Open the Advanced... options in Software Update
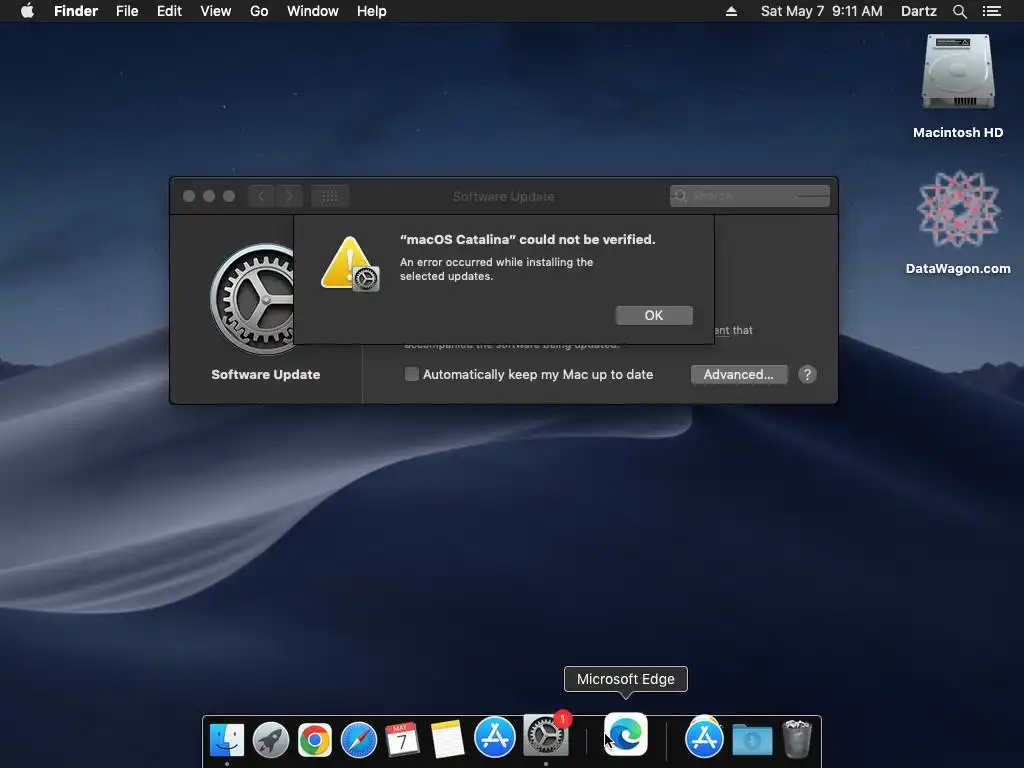The image size is (1024, 768). [739, 374]
